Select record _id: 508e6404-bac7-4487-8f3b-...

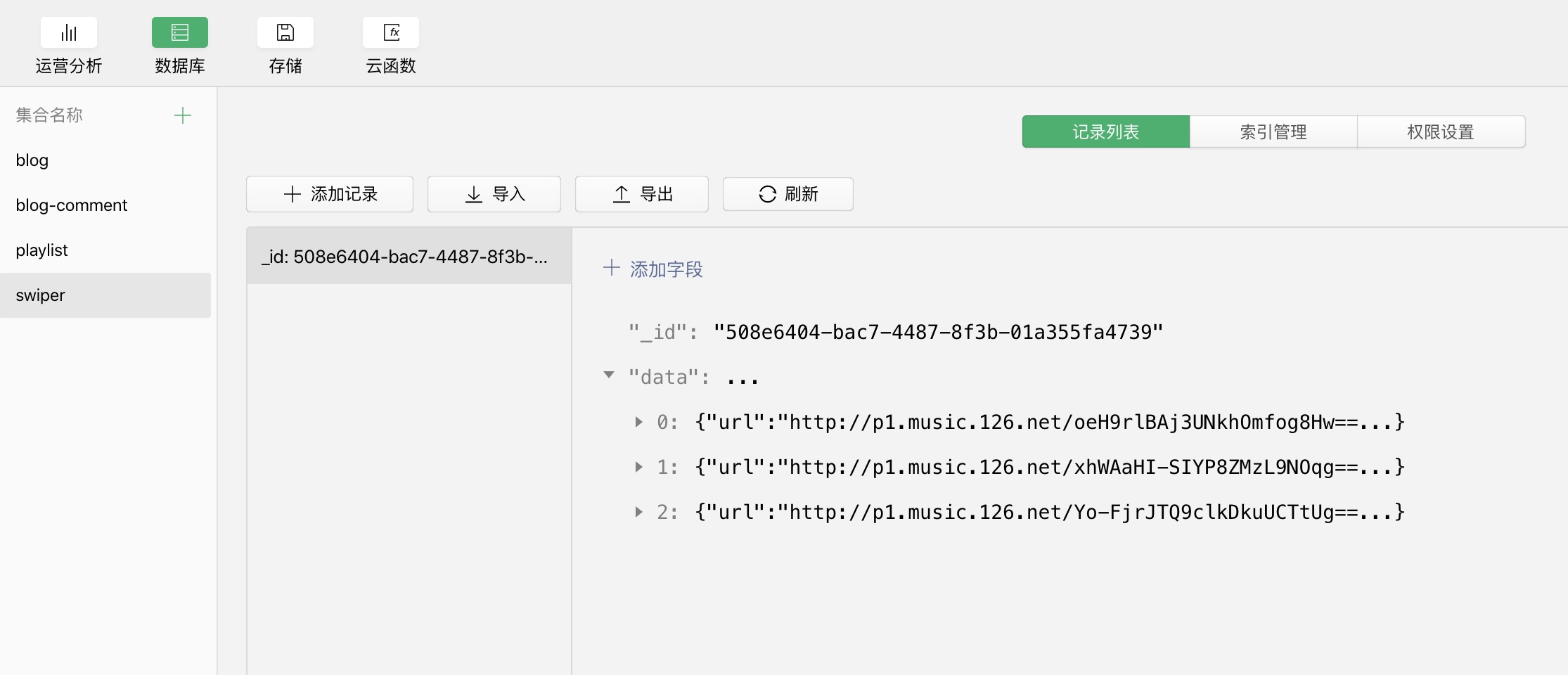tap(409, 256)
